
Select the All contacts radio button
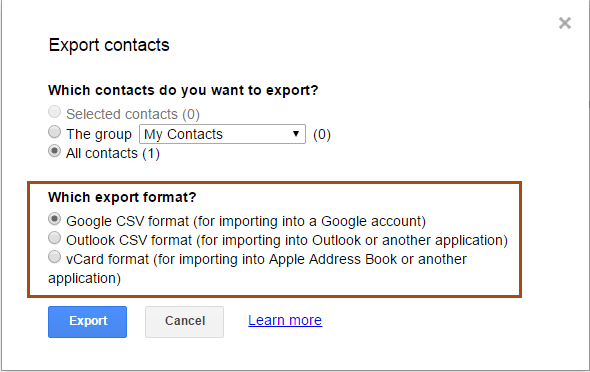click(55, 151)
